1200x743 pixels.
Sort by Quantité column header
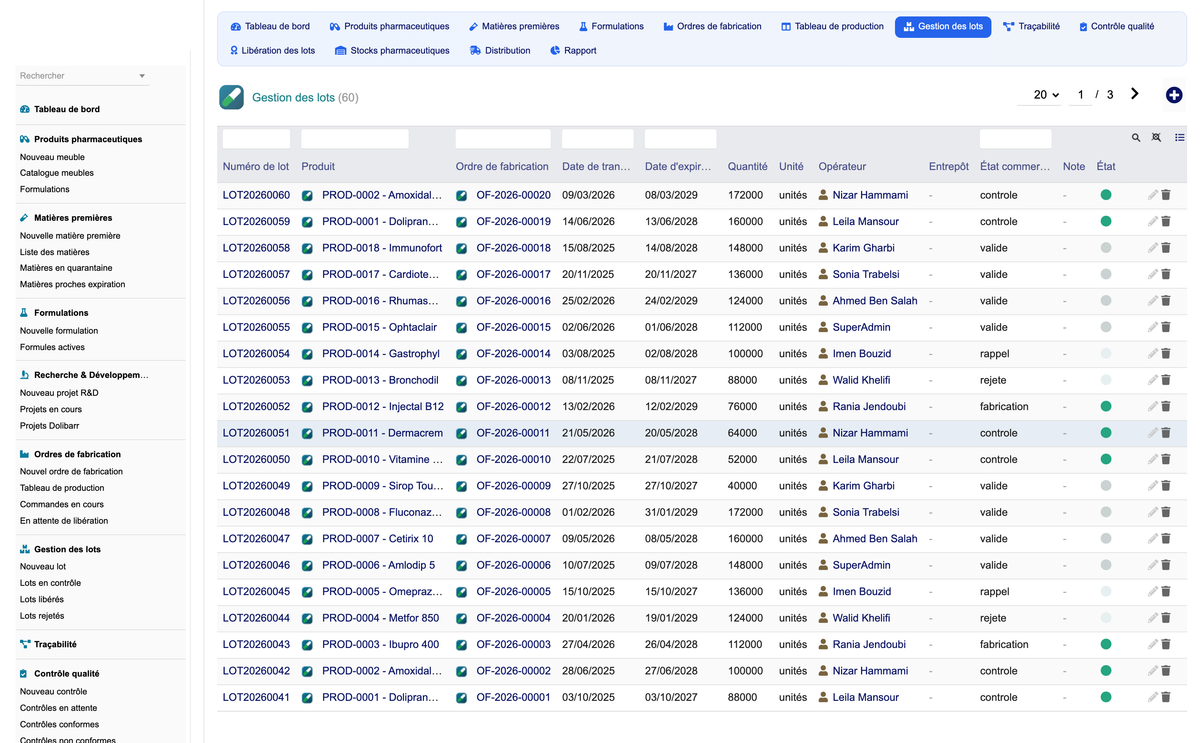coord(748,167)
